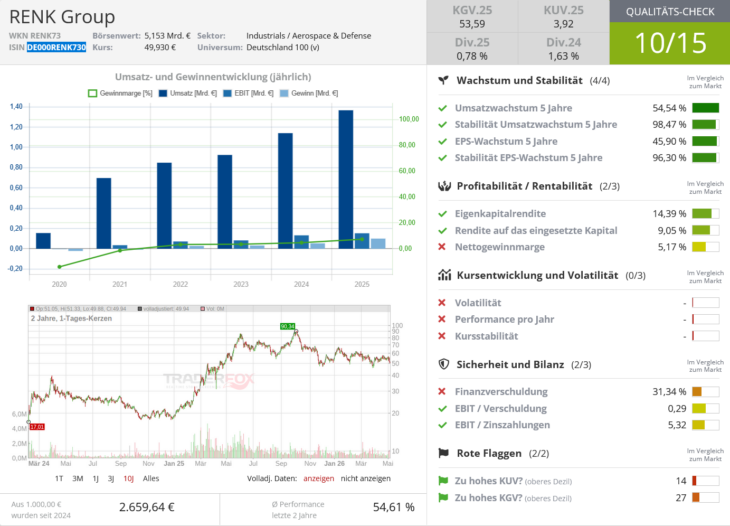Switch chart to 1J timeframe
730x526 pixels.
pos(95,479)
